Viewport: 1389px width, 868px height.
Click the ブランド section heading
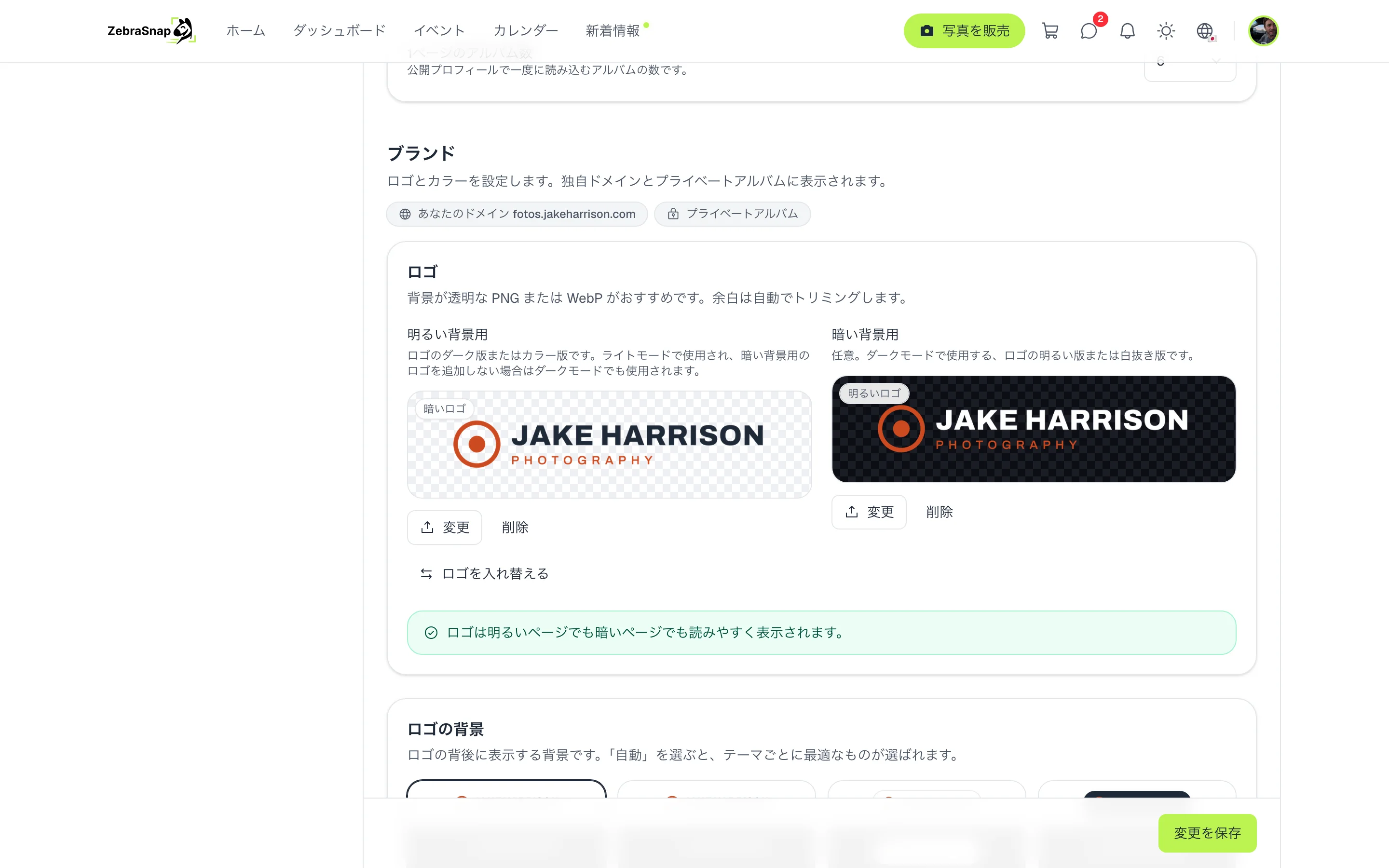(x=422, y=153)
